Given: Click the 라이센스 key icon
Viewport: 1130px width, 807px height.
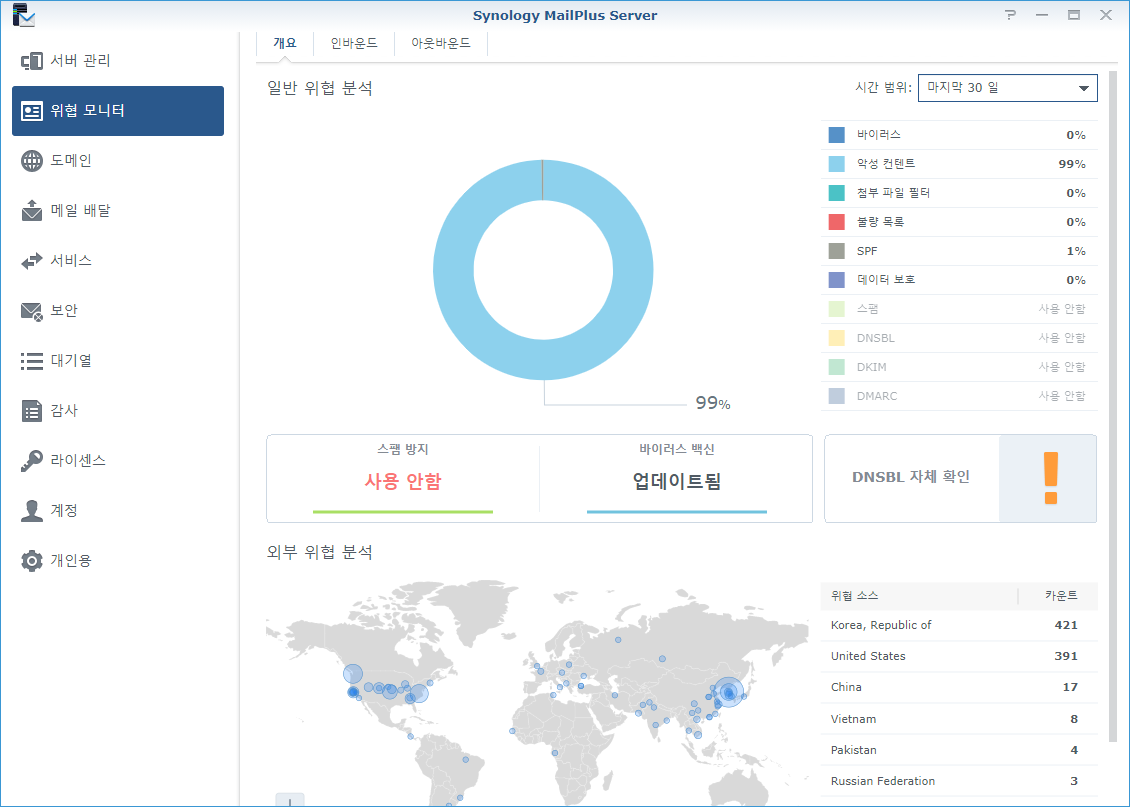Looking at the screenshot, I should (x=32, y=461).
